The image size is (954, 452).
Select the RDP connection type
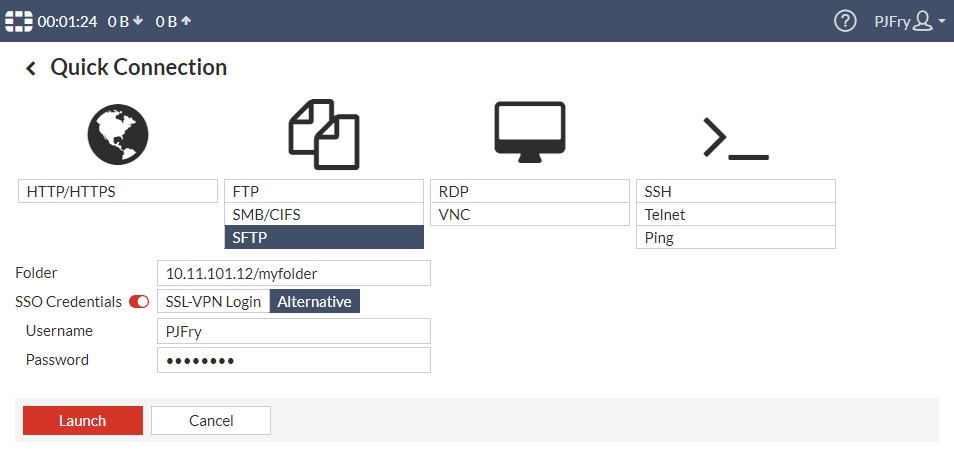[x=530, y=191]
